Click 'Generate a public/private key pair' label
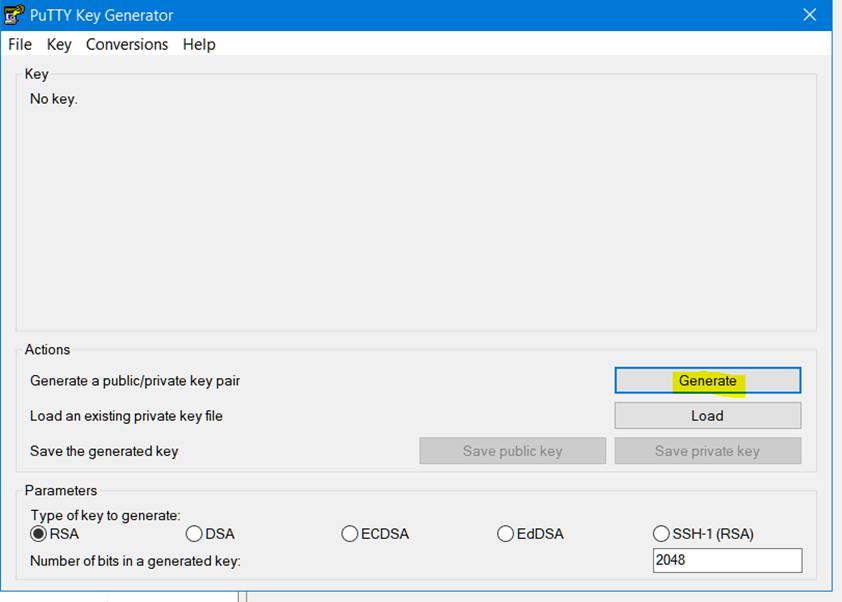842x602 pixels. (x=135, y=381)
